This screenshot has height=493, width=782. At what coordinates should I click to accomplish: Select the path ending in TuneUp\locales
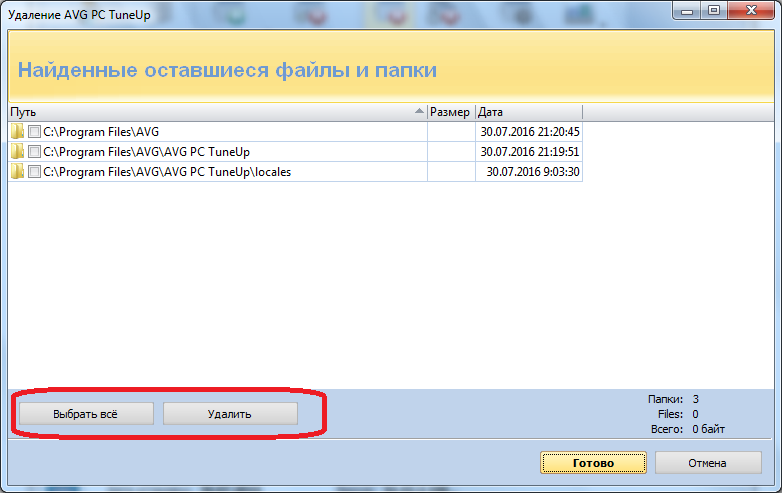click(167, 171)
